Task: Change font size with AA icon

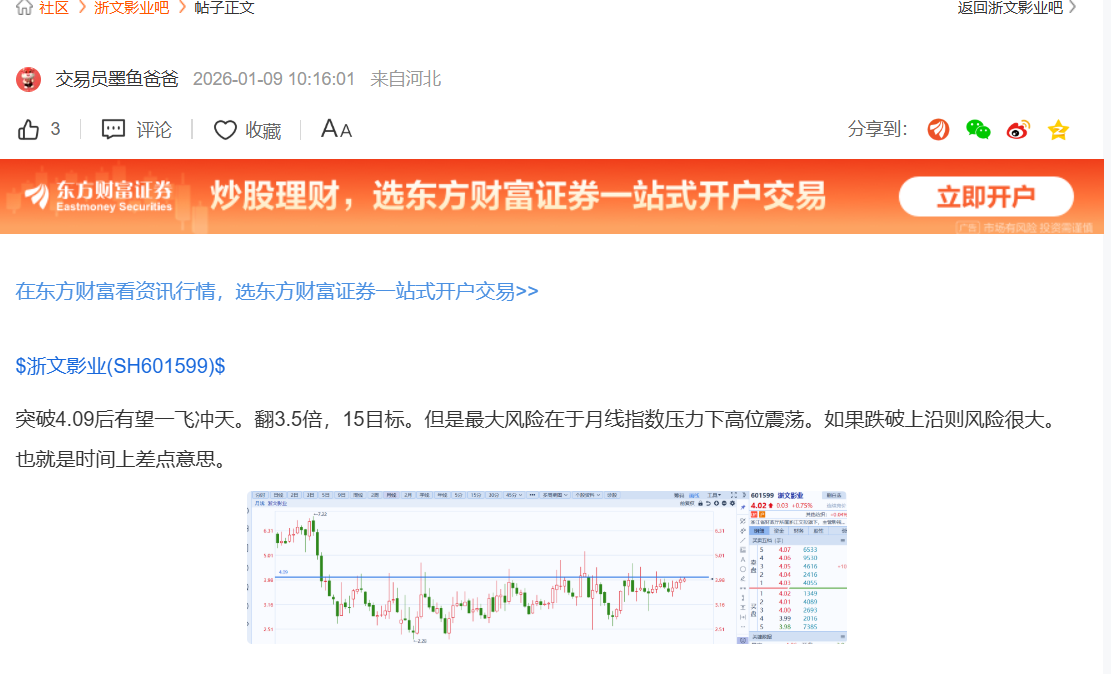Action: click(x=336, y=129)
